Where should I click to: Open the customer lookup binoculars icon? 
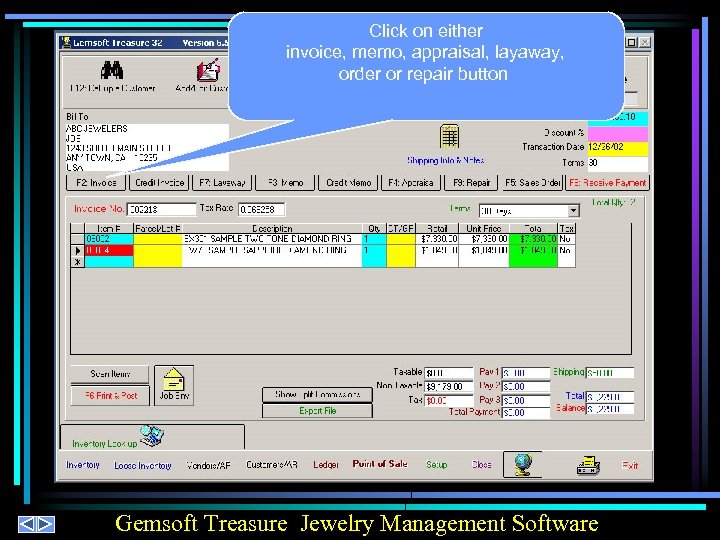pos(112,70)
